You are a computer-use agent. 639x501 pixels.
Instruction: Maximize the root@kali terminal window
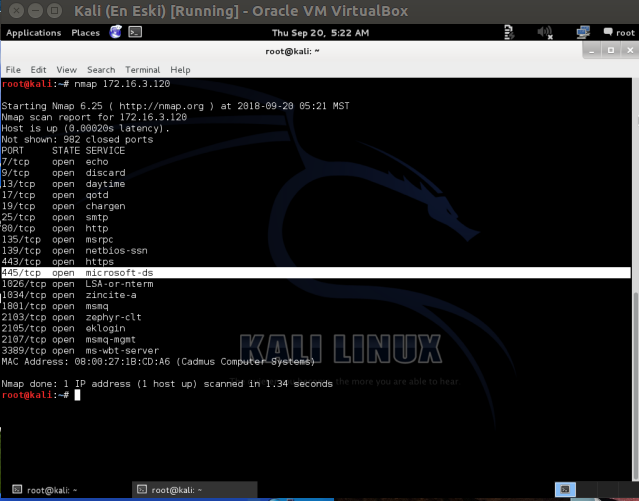point(610,50)
